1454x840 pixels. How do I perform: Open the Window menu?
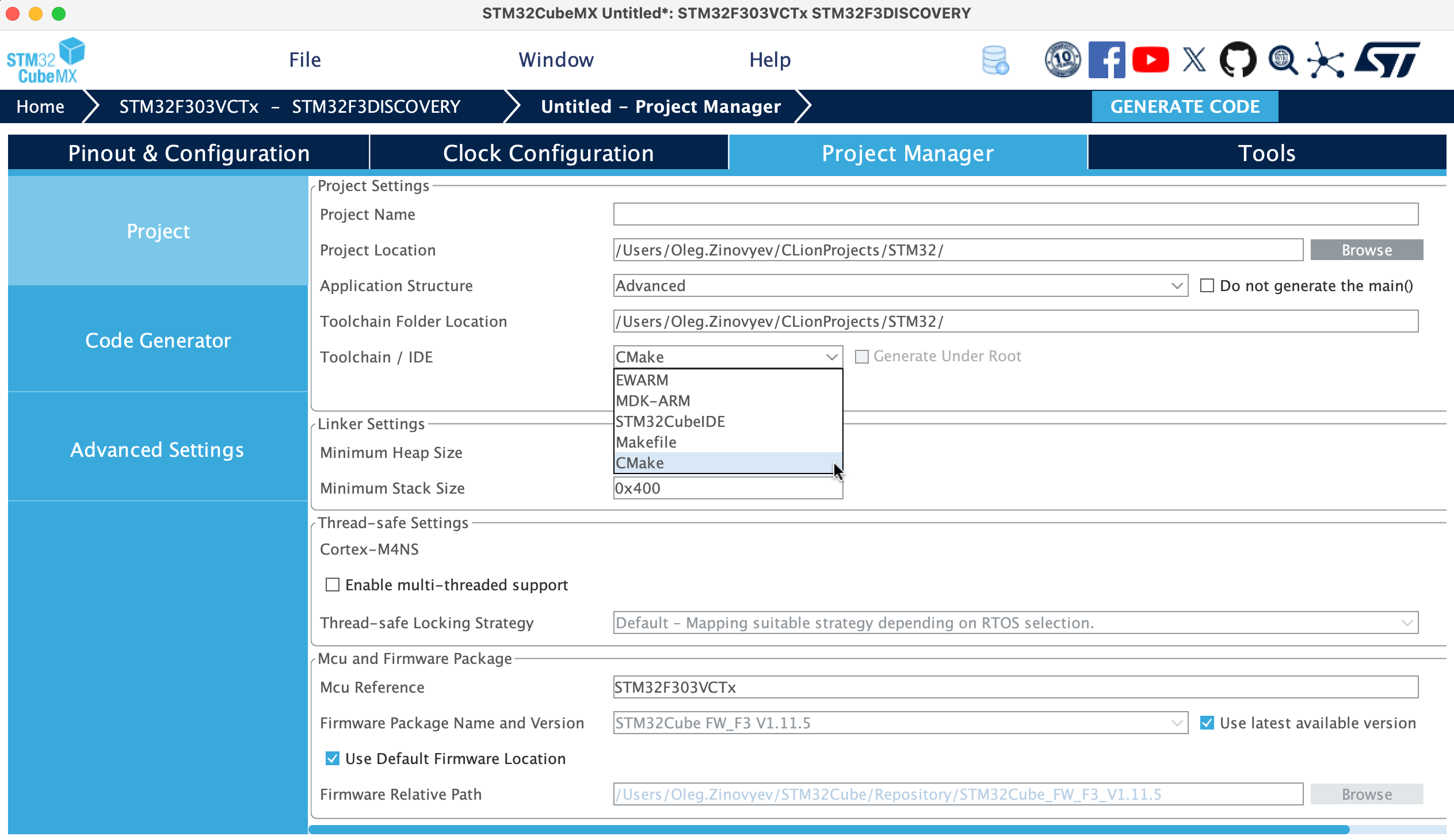556,59
